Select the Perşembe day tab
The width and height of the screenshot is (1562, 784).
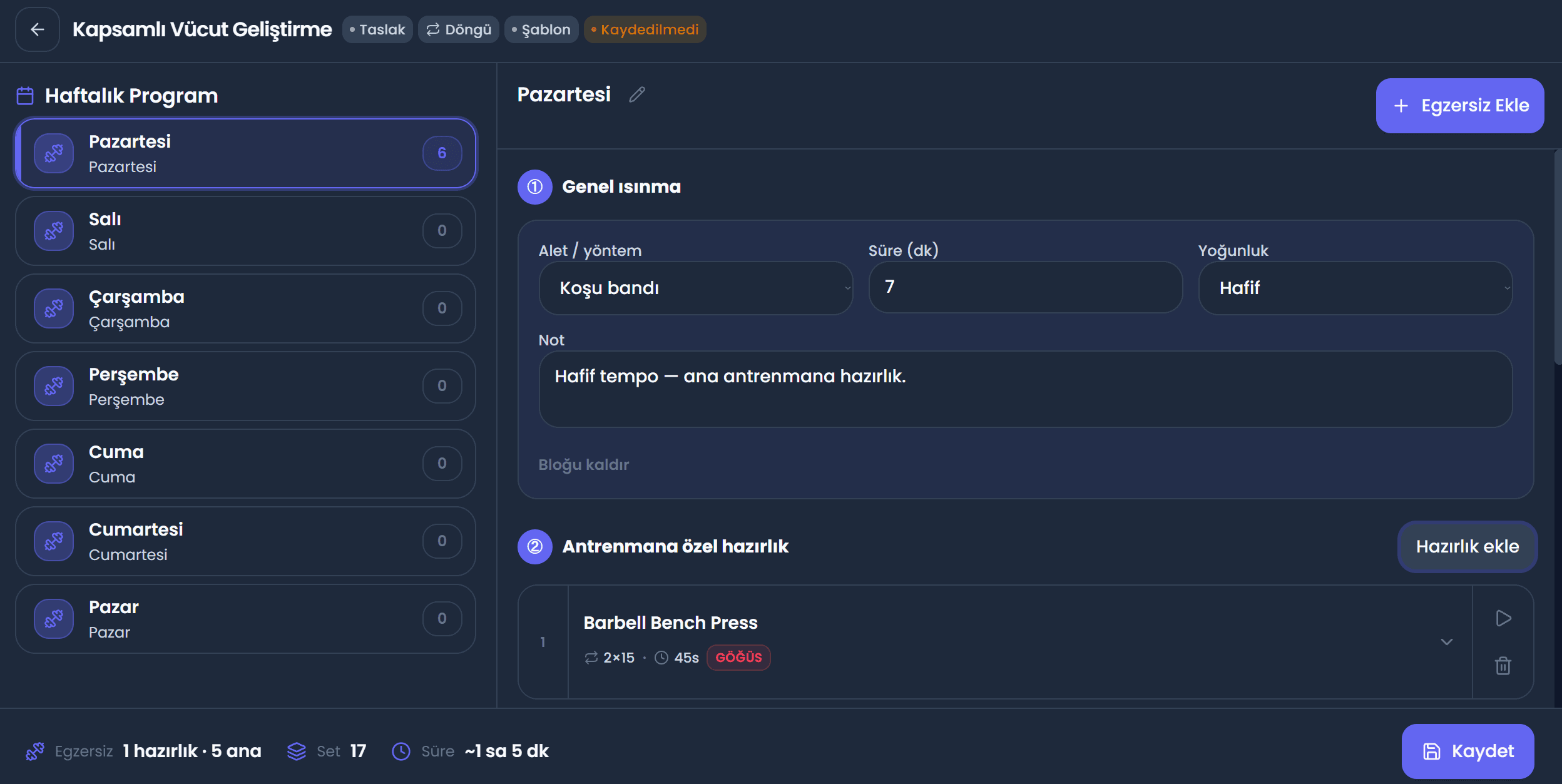(245, 386)
